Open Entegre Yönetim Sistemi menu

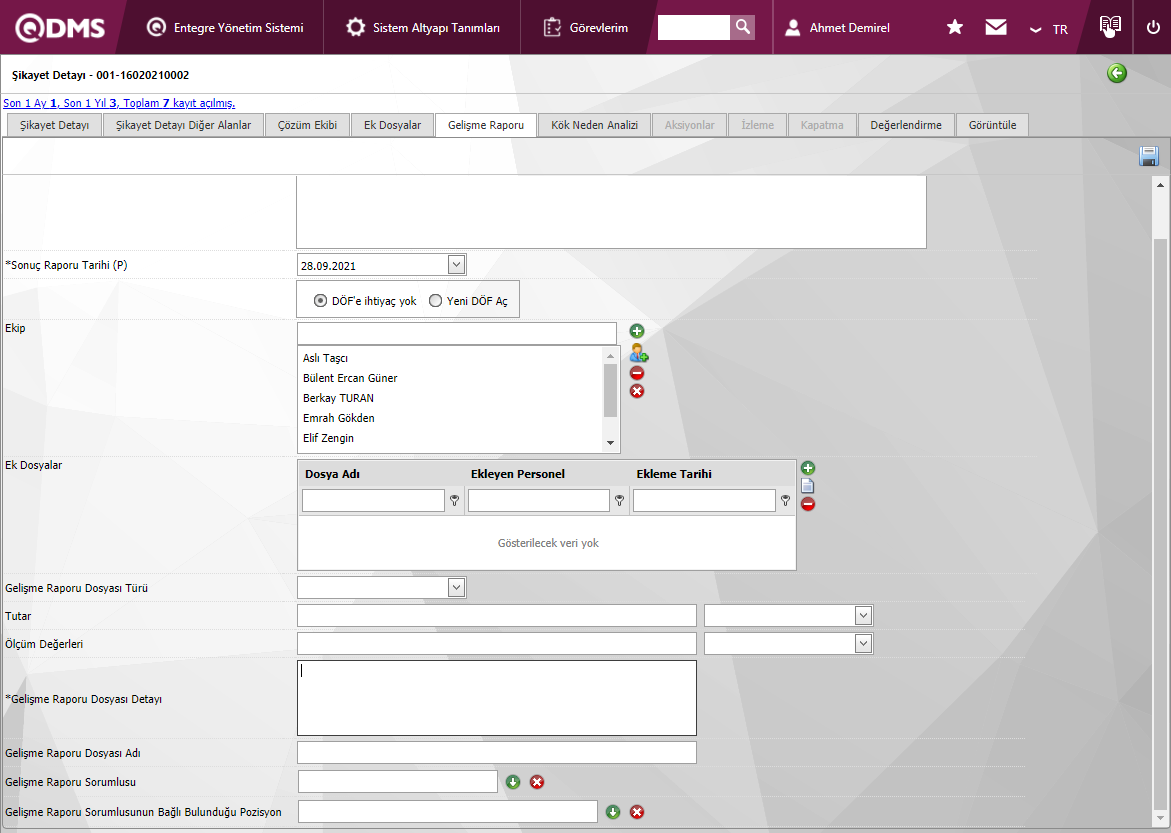click(x=225, y=28)
